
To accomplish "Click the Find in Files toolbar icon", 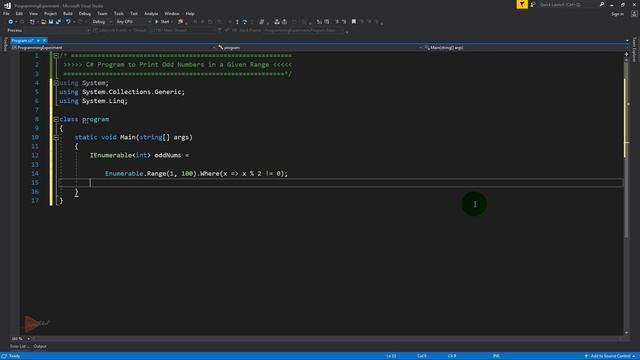I will (x=180, y=22).
